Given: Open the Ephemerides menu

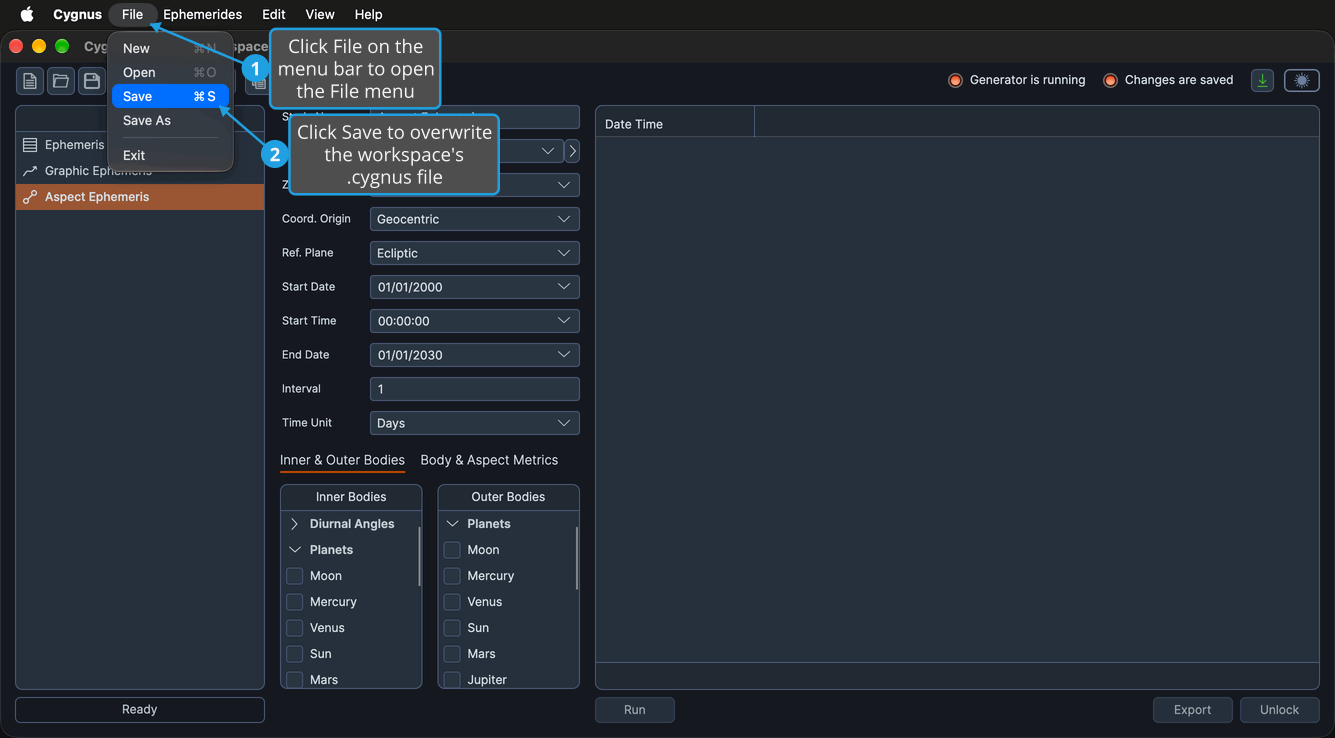Looking at the screenshot, I should click(x=203, y=14).
